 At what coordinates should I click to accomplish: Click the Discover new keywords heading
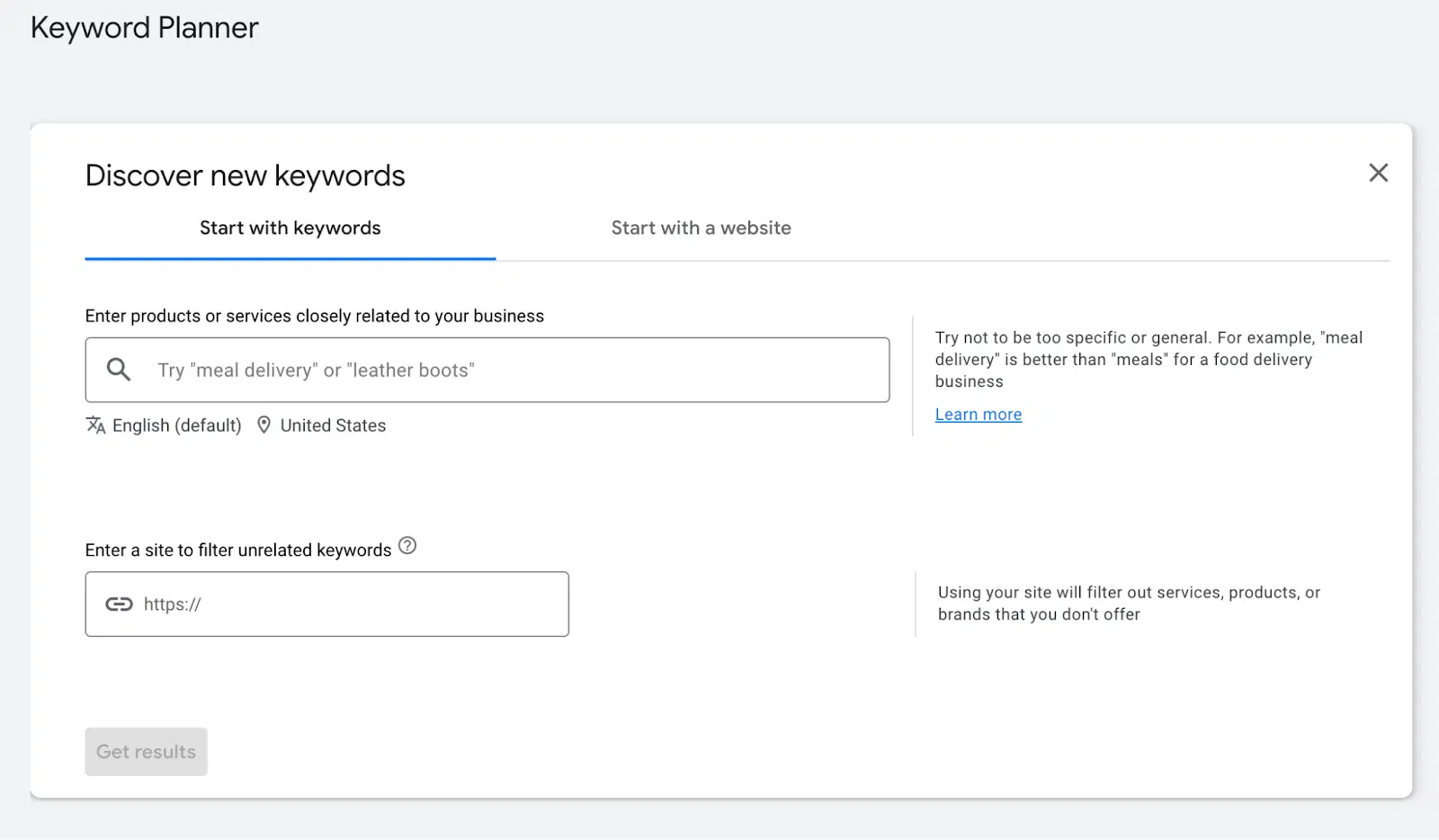pyautogui.click(x=246, y=175)
